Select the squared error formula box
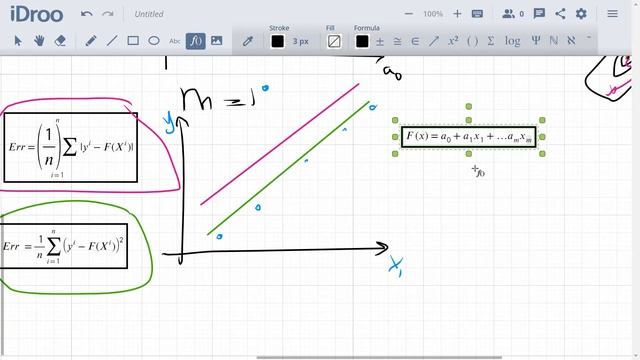 click(x=64, y=246)
